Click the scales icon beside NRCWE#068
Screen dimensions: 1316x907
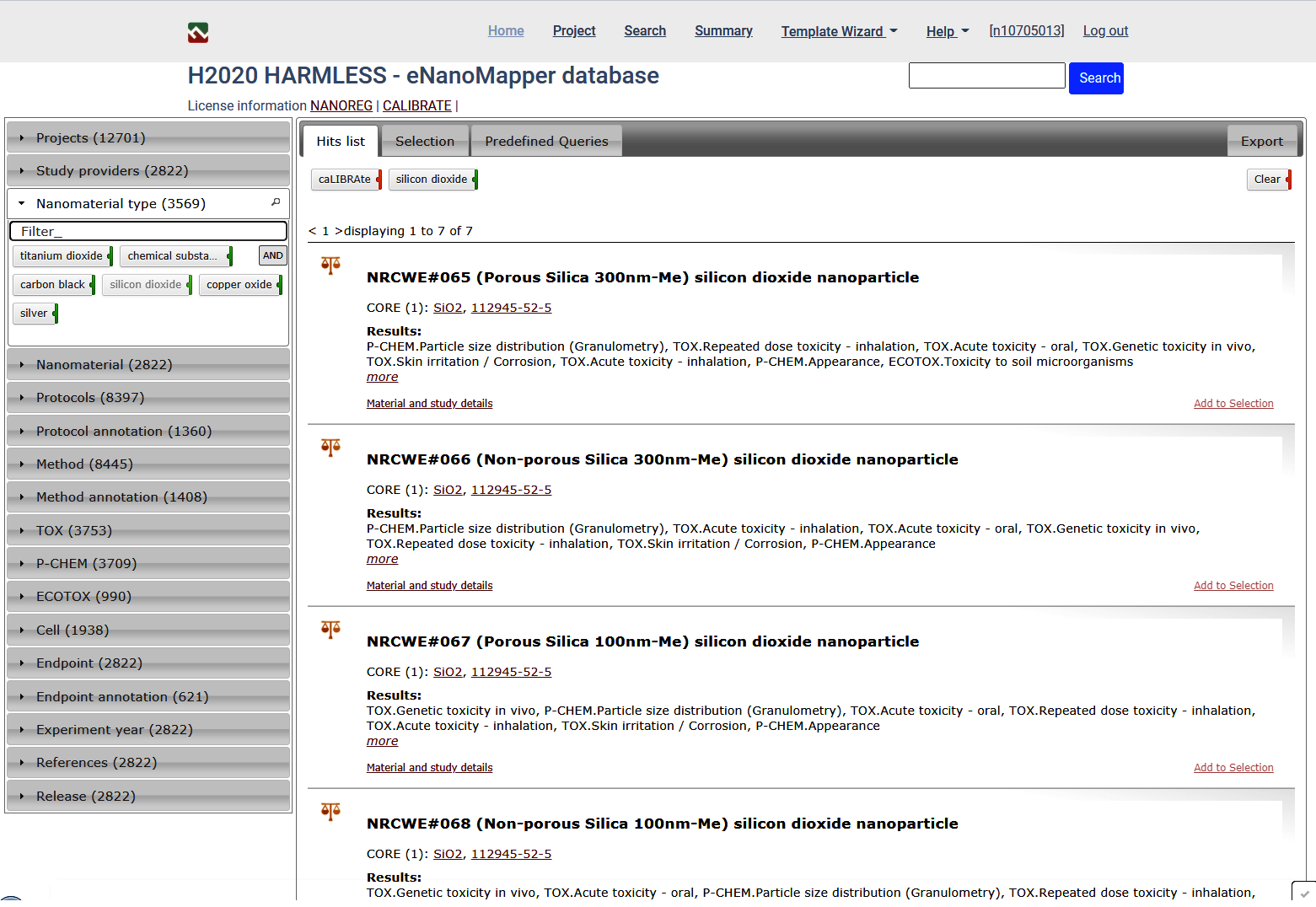pos(330,812)
